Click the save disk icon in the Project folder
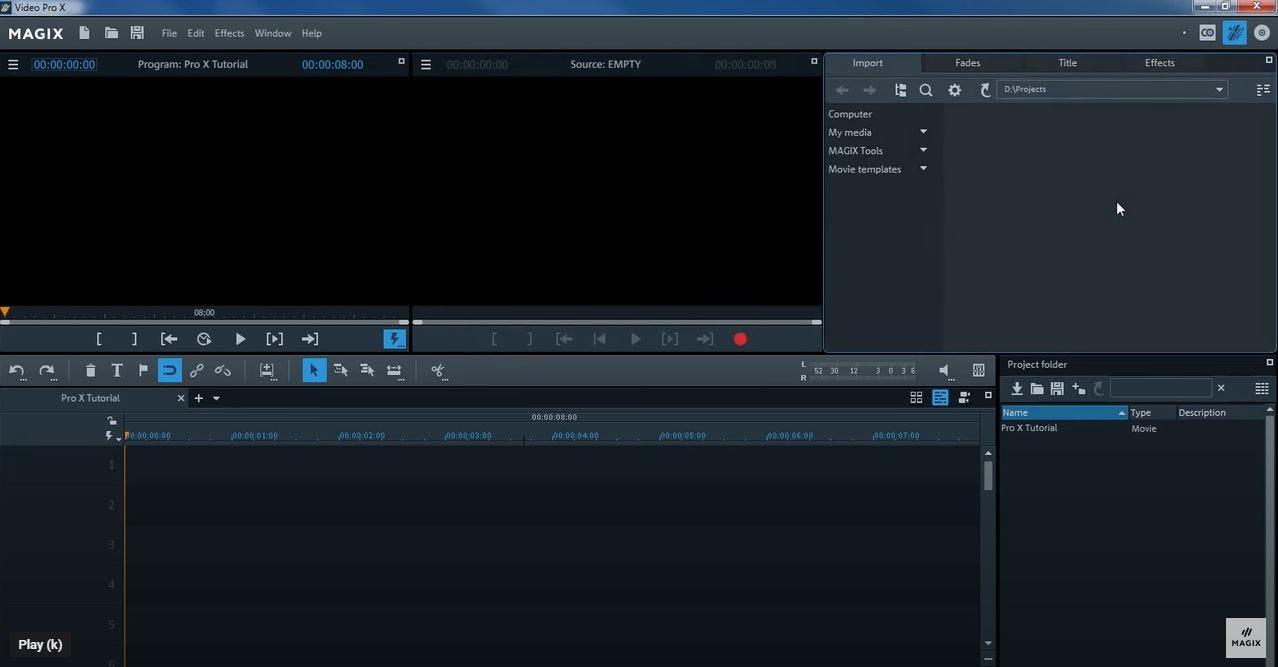This screenshot has width=1278, height=667. tap(1057, 388)
